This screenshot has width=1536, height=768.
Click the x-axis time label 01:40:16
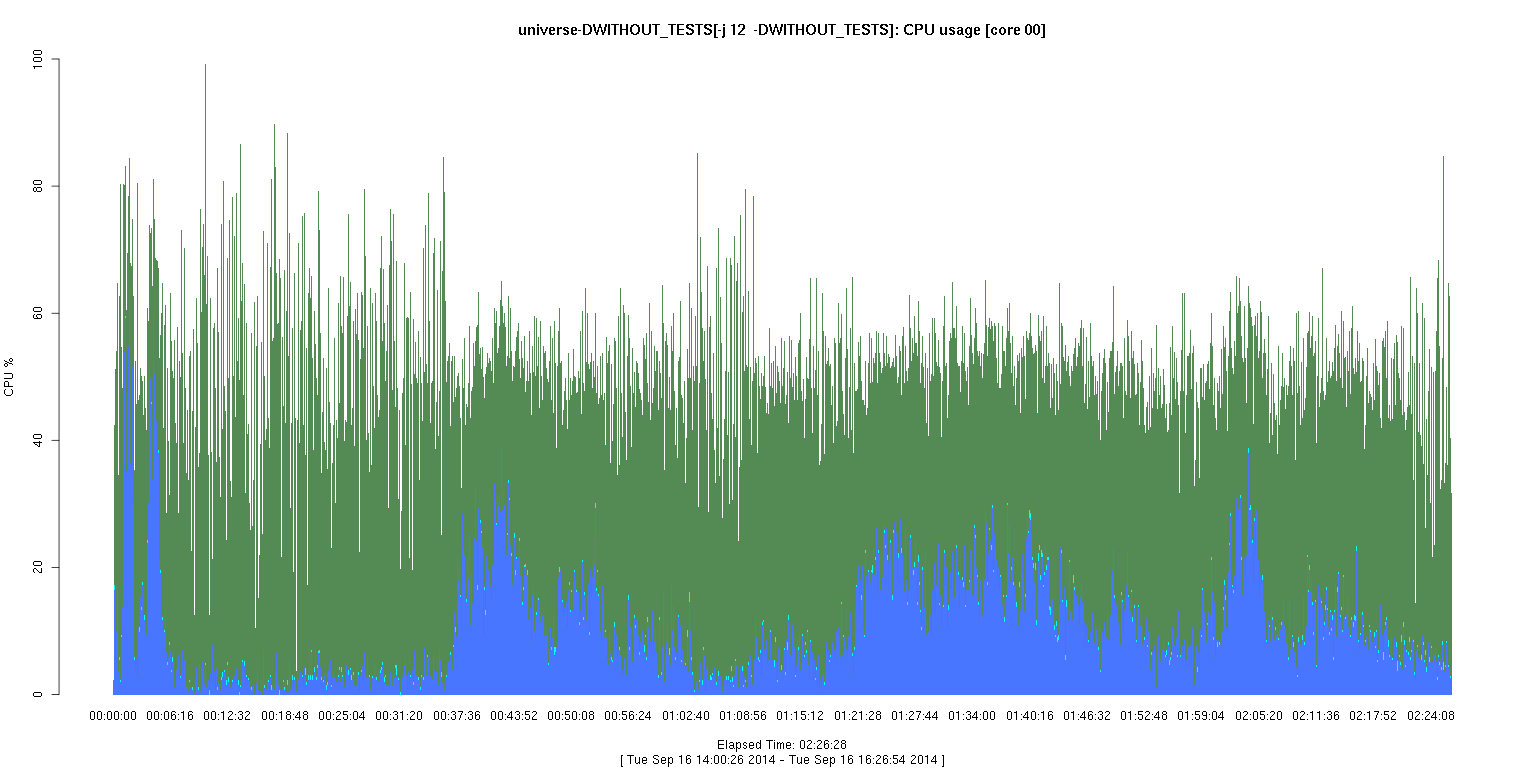(x=1030, y=716)
